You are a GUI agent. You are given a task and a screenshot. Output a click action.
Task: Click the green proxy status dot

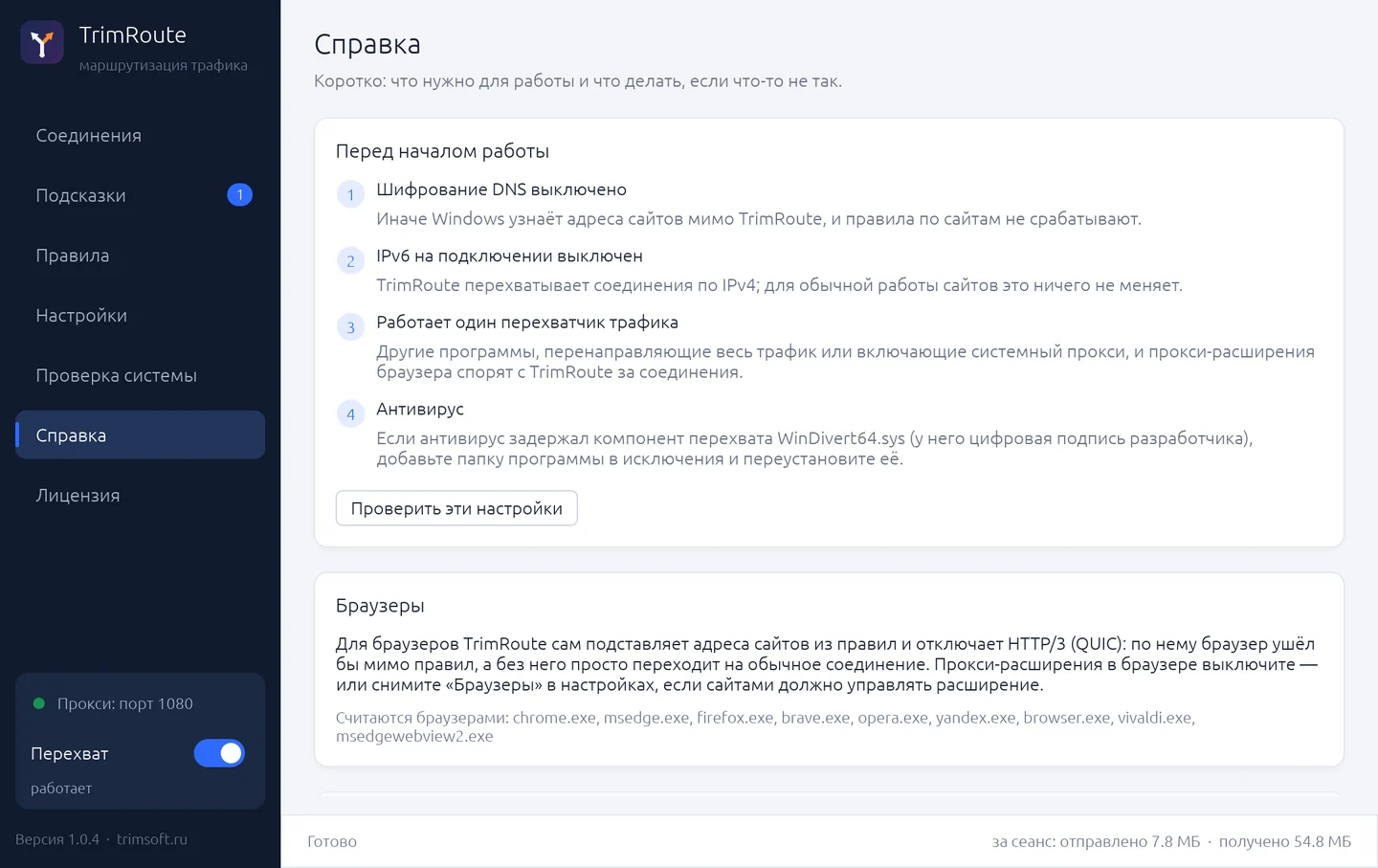[x=39, y=703]
